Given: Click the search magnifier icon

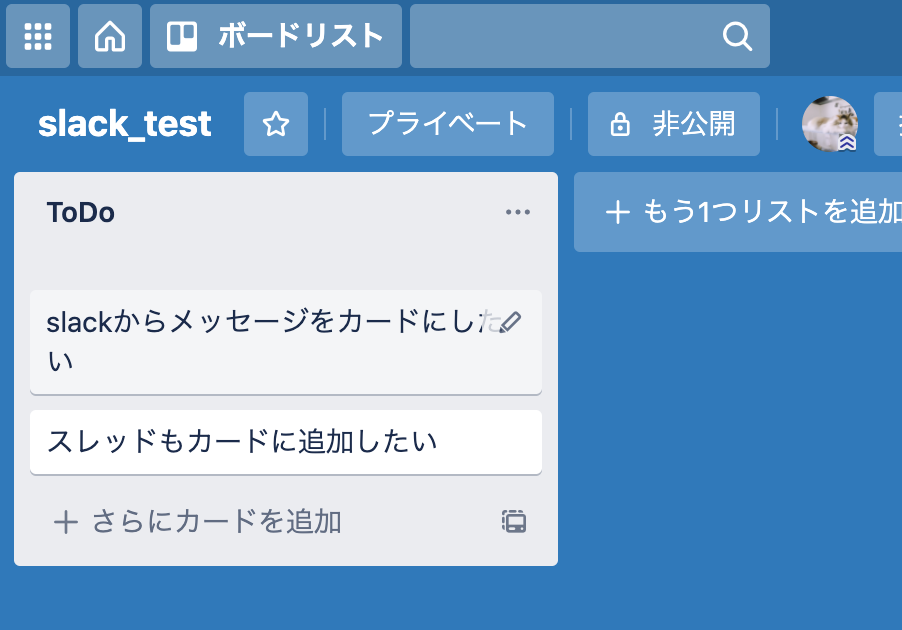Looking at the screenshot, I should point(737,36).
